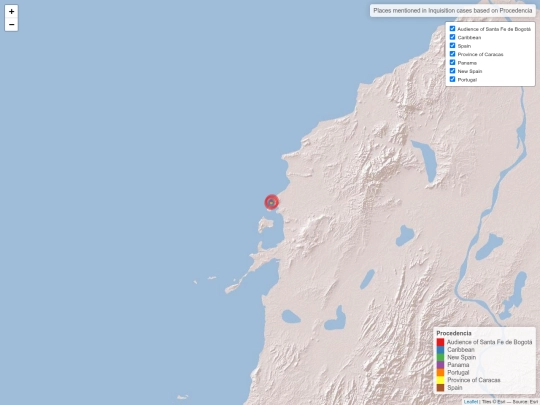Screen dimensions: 540x405
Task: Click purple Panama legend swatch
Action: [x=440, y=365]
